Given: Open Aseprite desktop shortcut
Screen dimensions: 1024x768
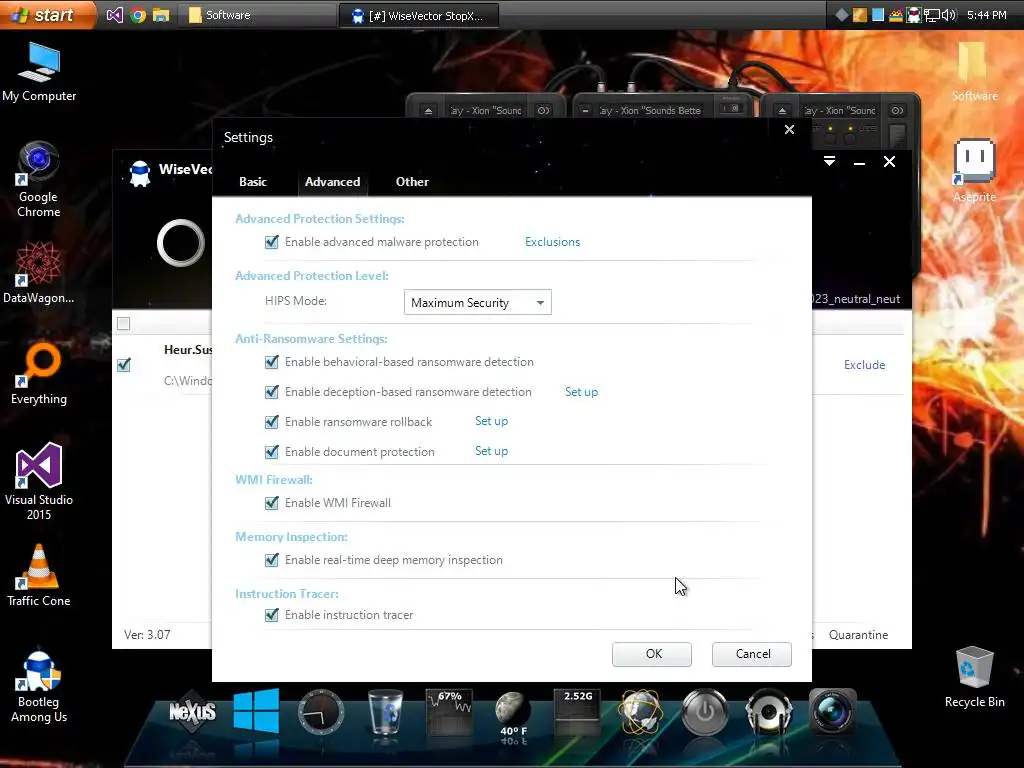Looking at the screenshot, I should tap(974, 171).
